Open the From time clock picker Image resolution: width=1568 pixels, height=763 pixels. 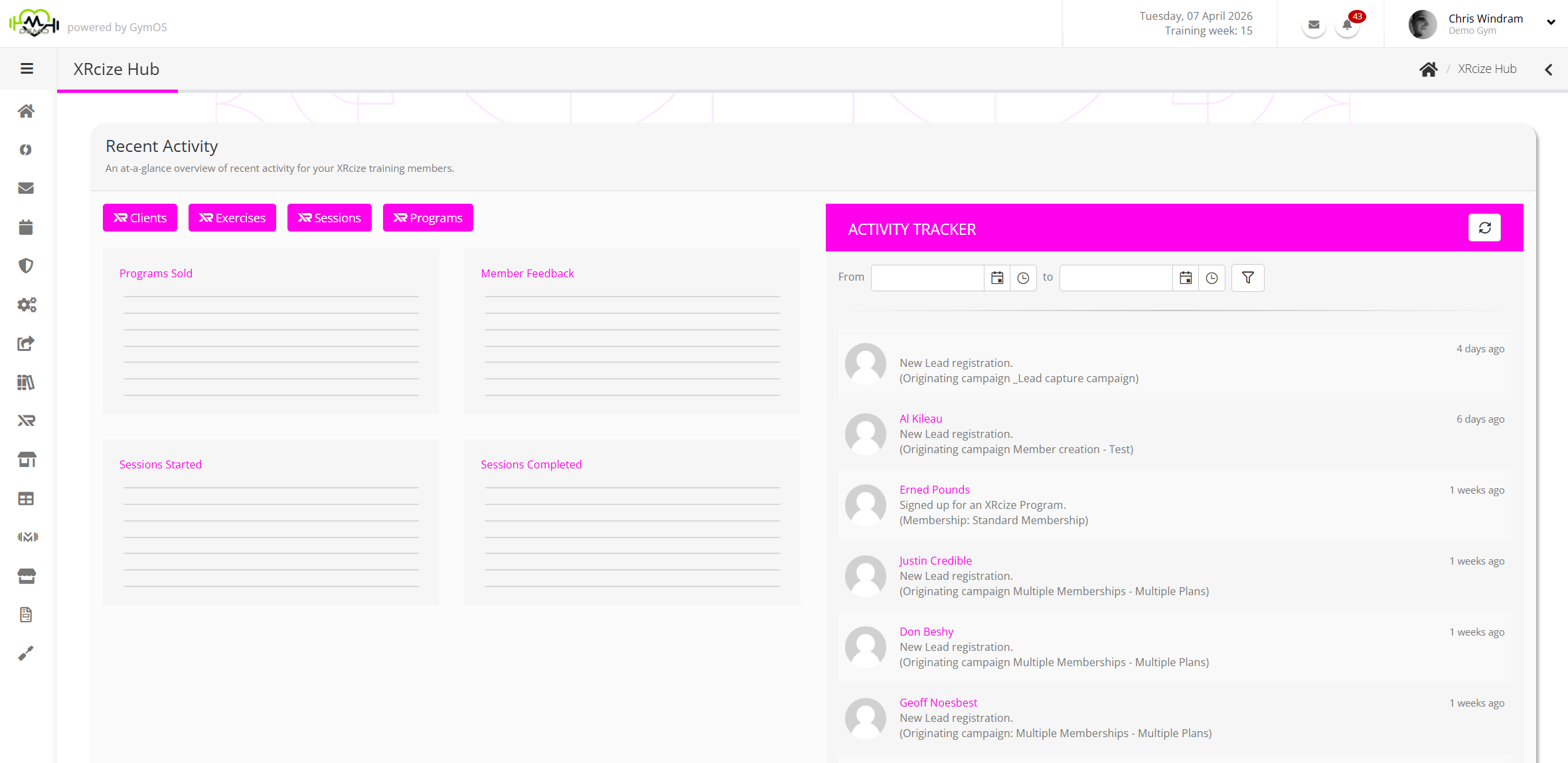click(x=1023, y=278)
